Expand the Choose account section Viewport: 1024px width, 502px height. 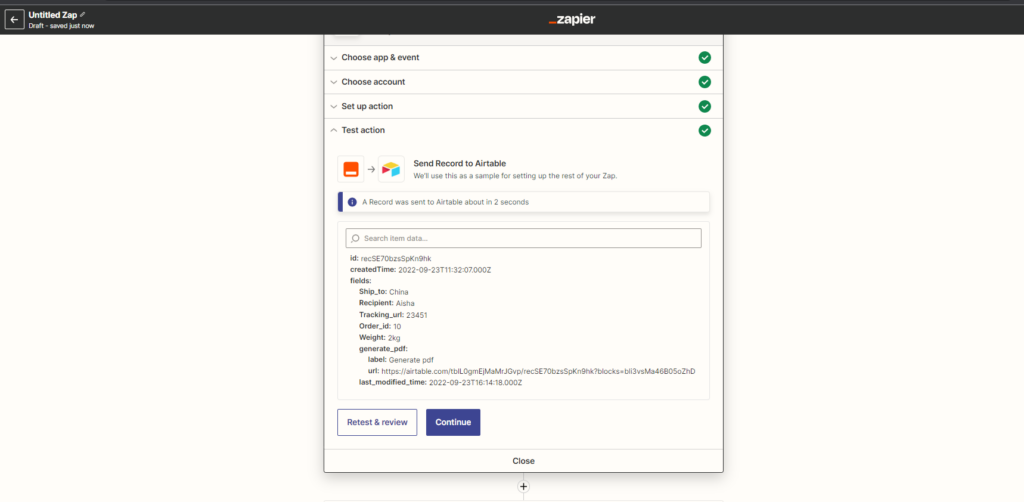click(x=523, y=82)
